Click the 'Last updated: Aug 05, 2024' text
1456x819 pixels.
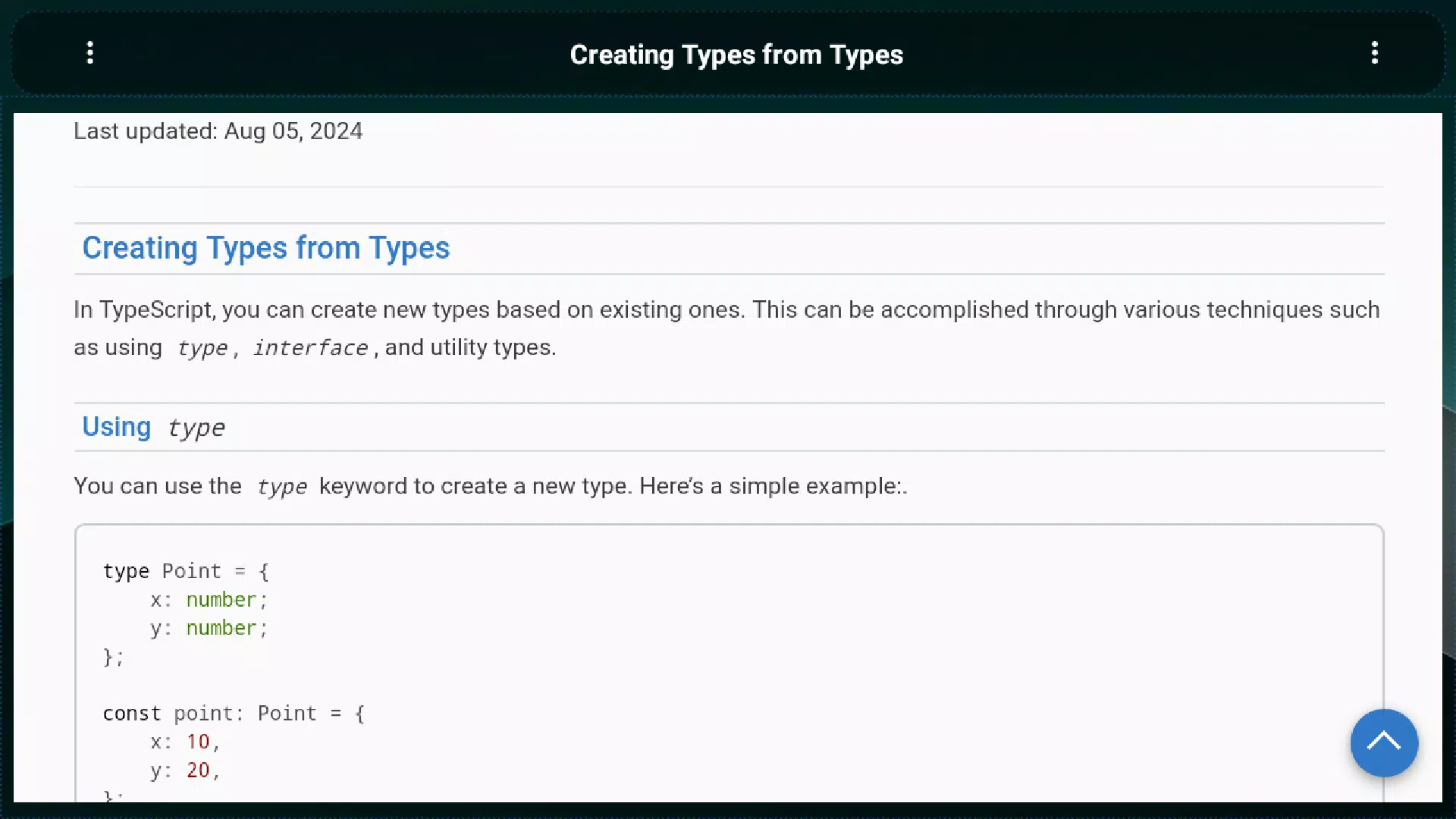click(x=218, y=130)
